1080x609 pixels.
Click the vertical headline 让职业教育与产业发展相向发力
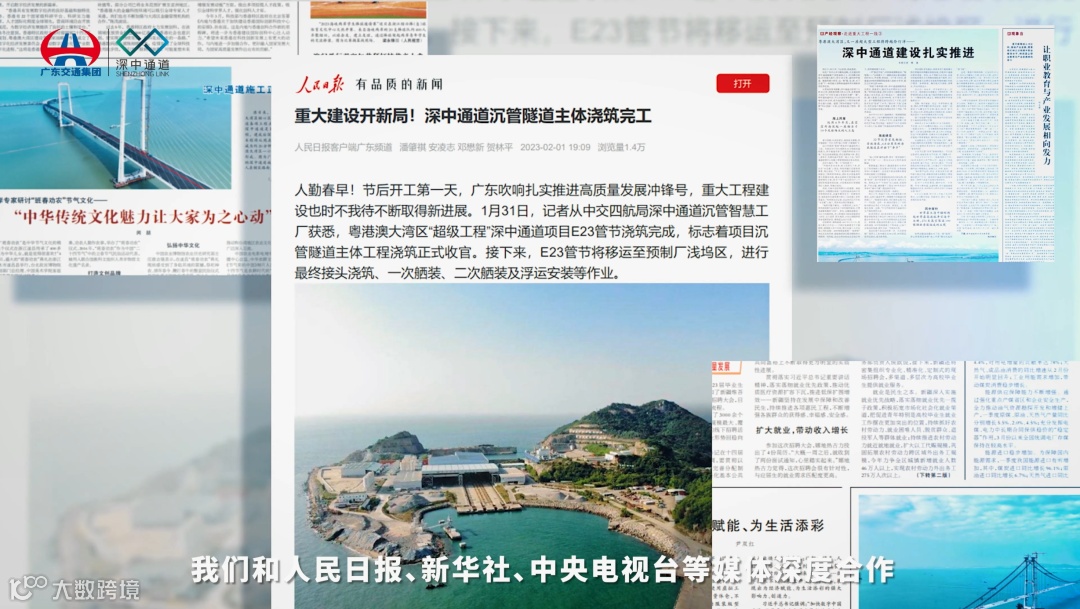coord(1046,105)
